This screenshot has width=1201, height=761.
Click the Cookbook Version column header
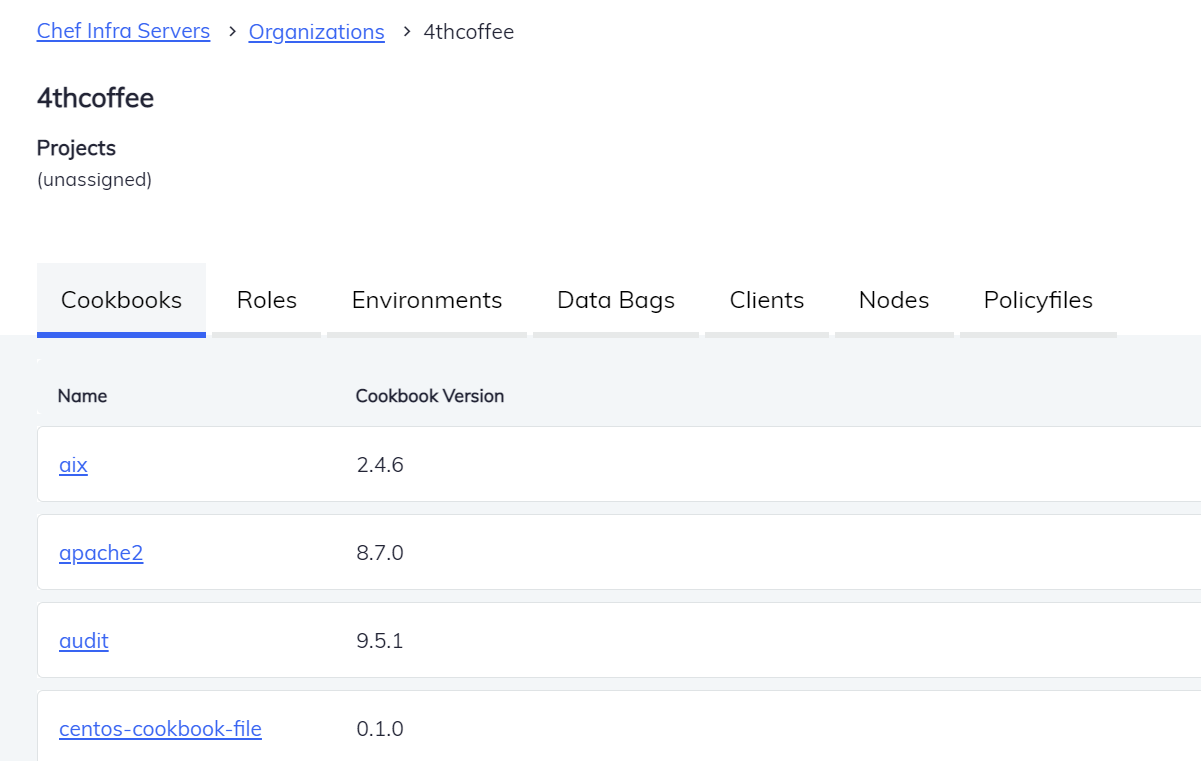[x=429, y=396]
